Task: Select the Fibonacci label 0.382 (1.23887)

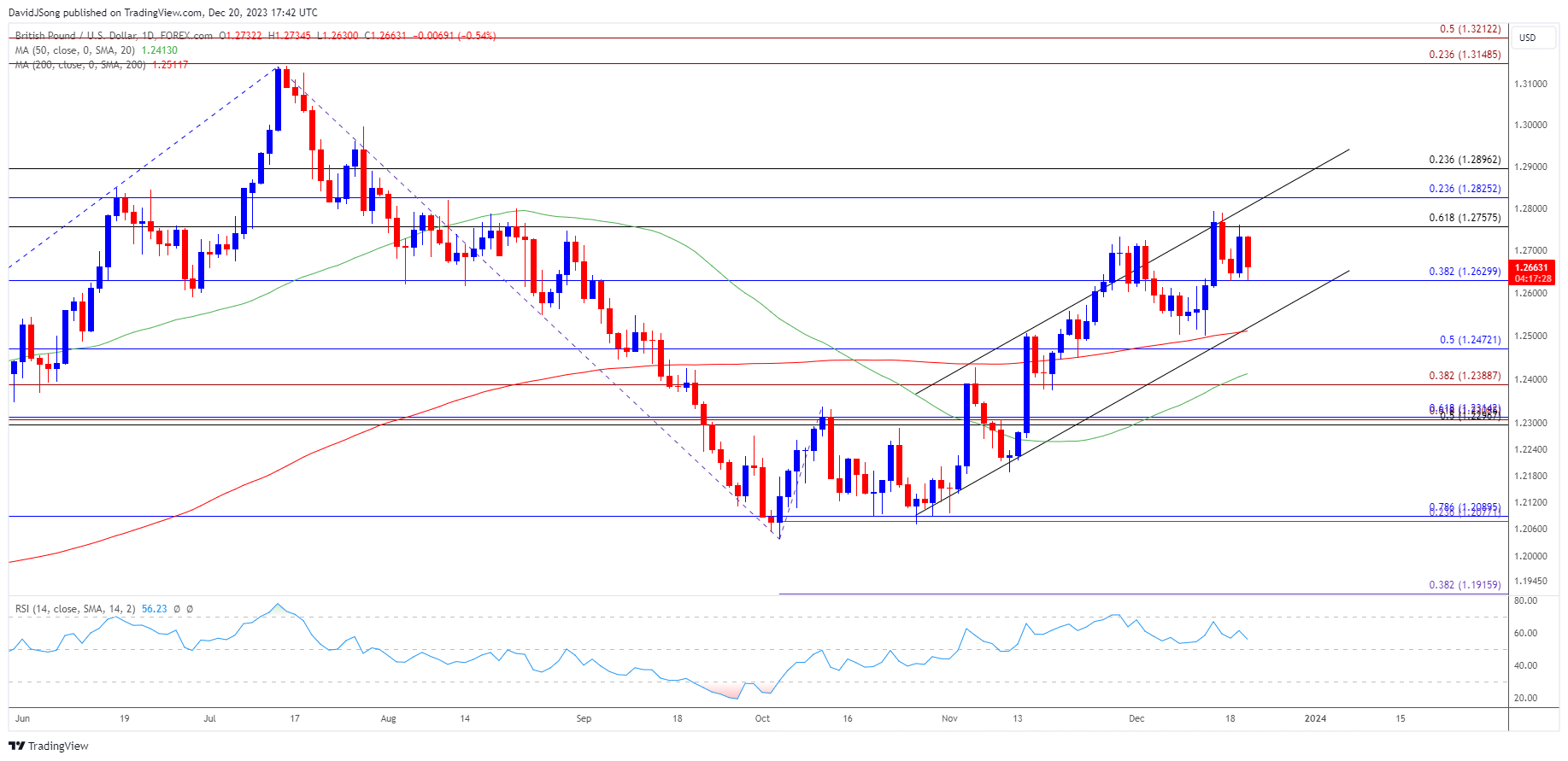Action: tap(1465, 376)
